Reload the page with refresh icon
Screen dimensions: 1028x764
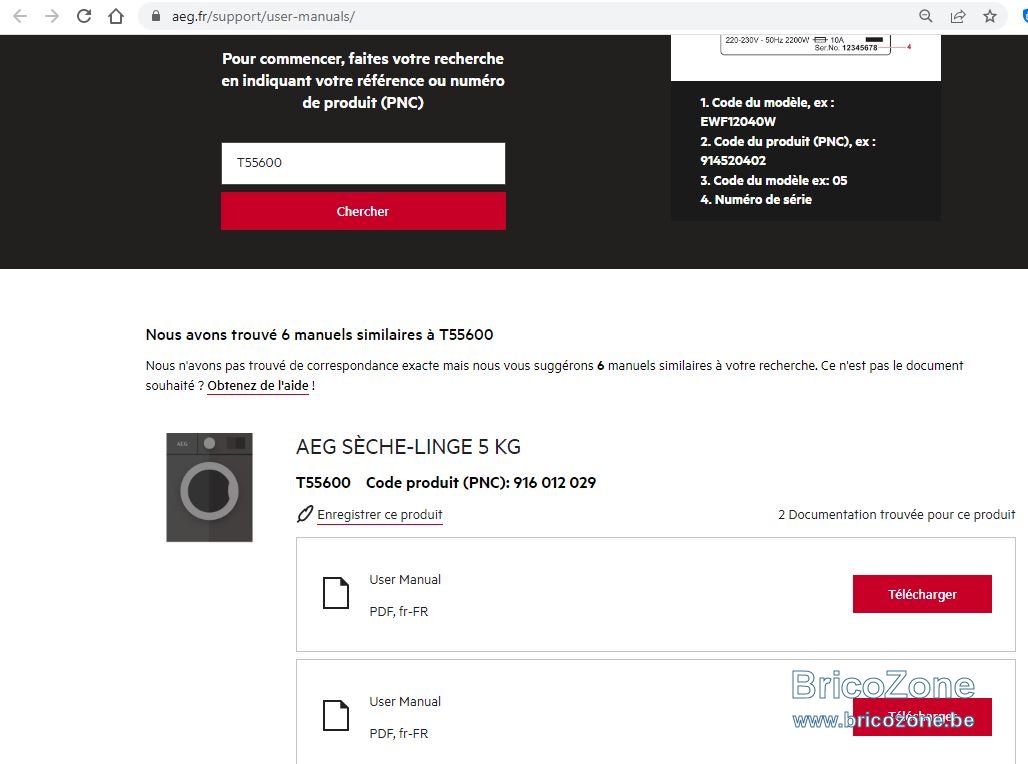coord(84,16)
